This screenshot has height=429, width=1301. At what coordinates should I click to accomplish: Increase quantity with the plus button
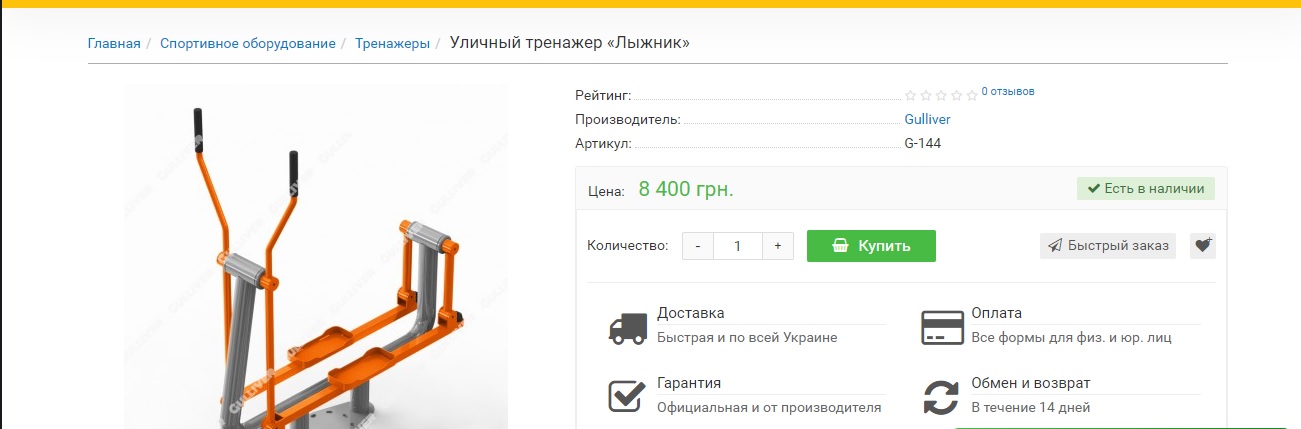(778, 246)
